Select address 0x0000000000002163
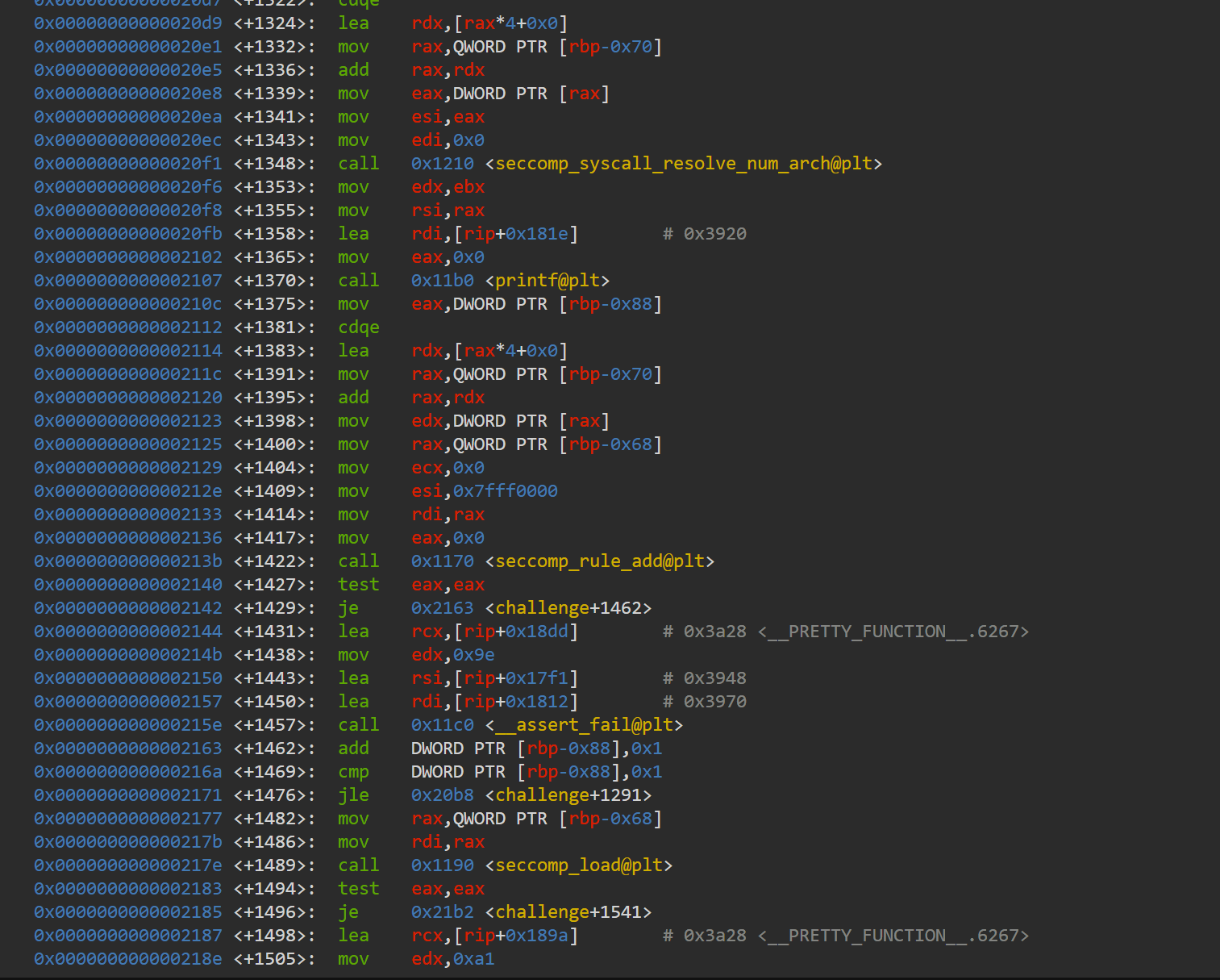This screenshot has width=1220, height=980. tap(127, 749)
